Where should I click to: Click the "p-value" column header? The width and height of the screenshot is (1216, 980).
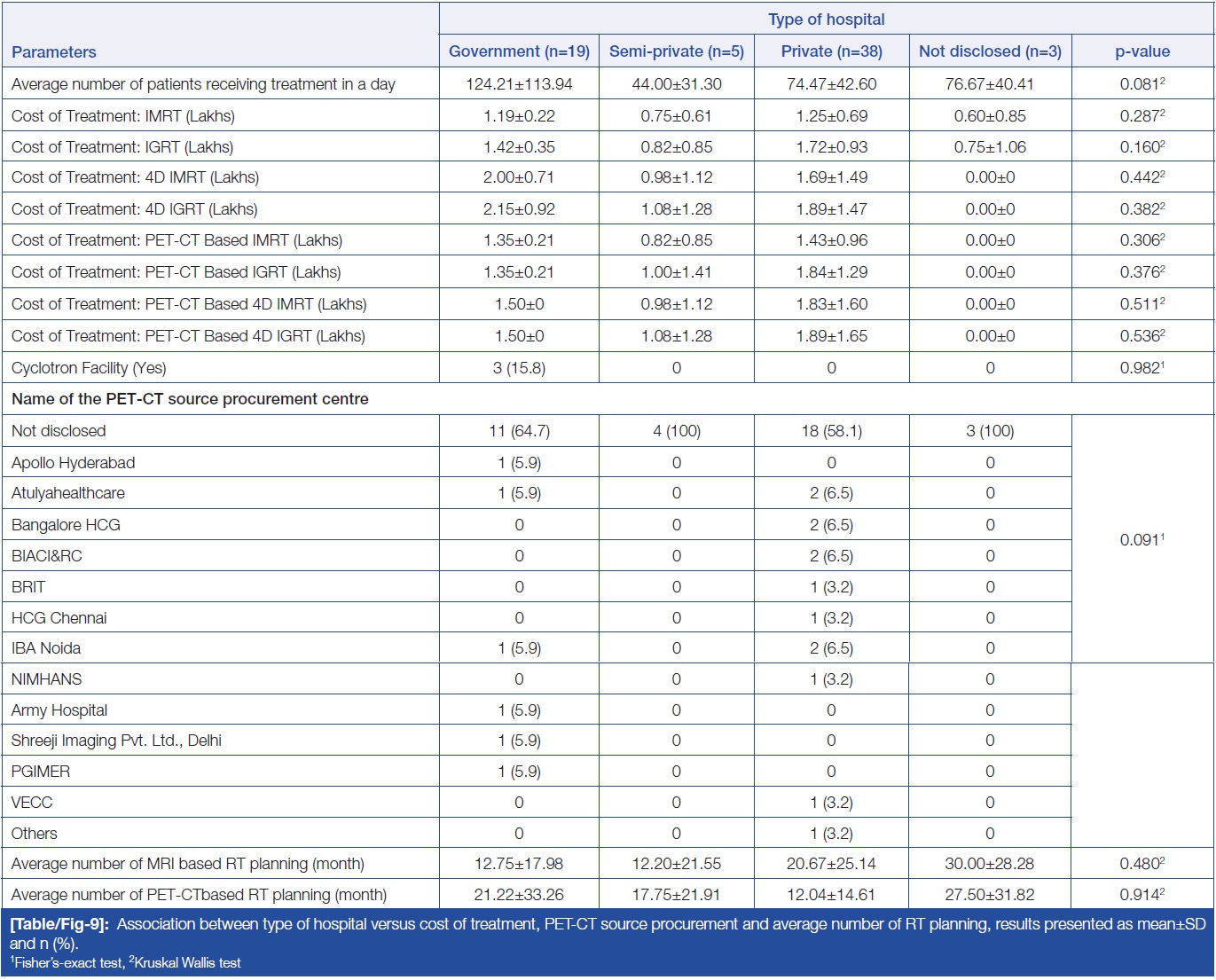click(x=1141, y=51)
